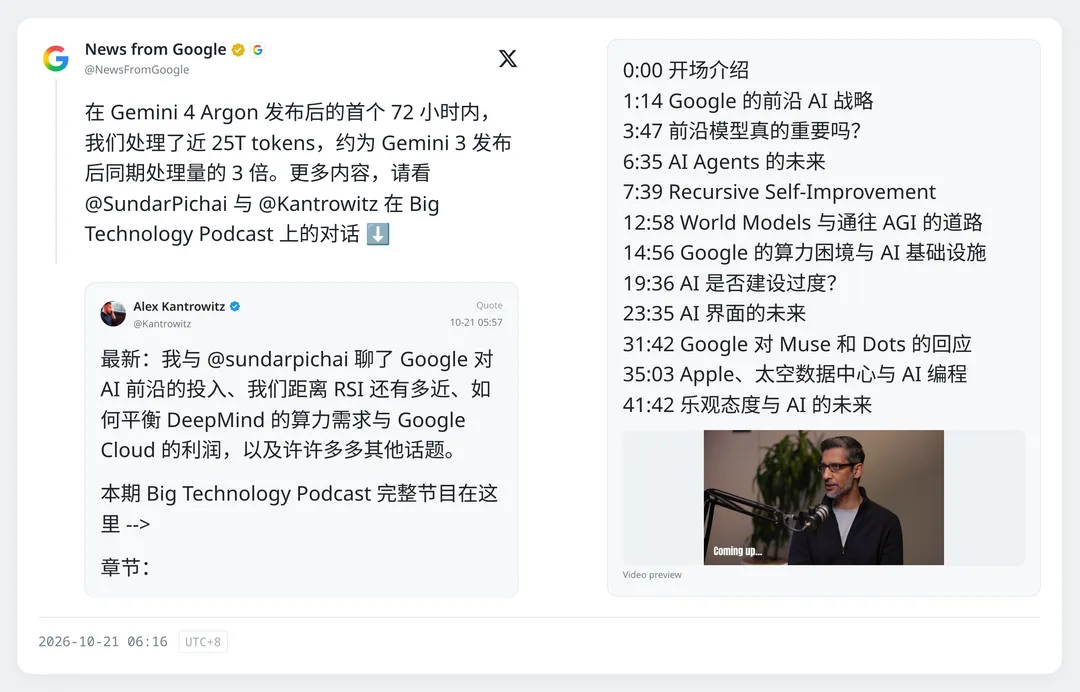
Task: Click the Google G profile avatar
Action: coord(56,59)
